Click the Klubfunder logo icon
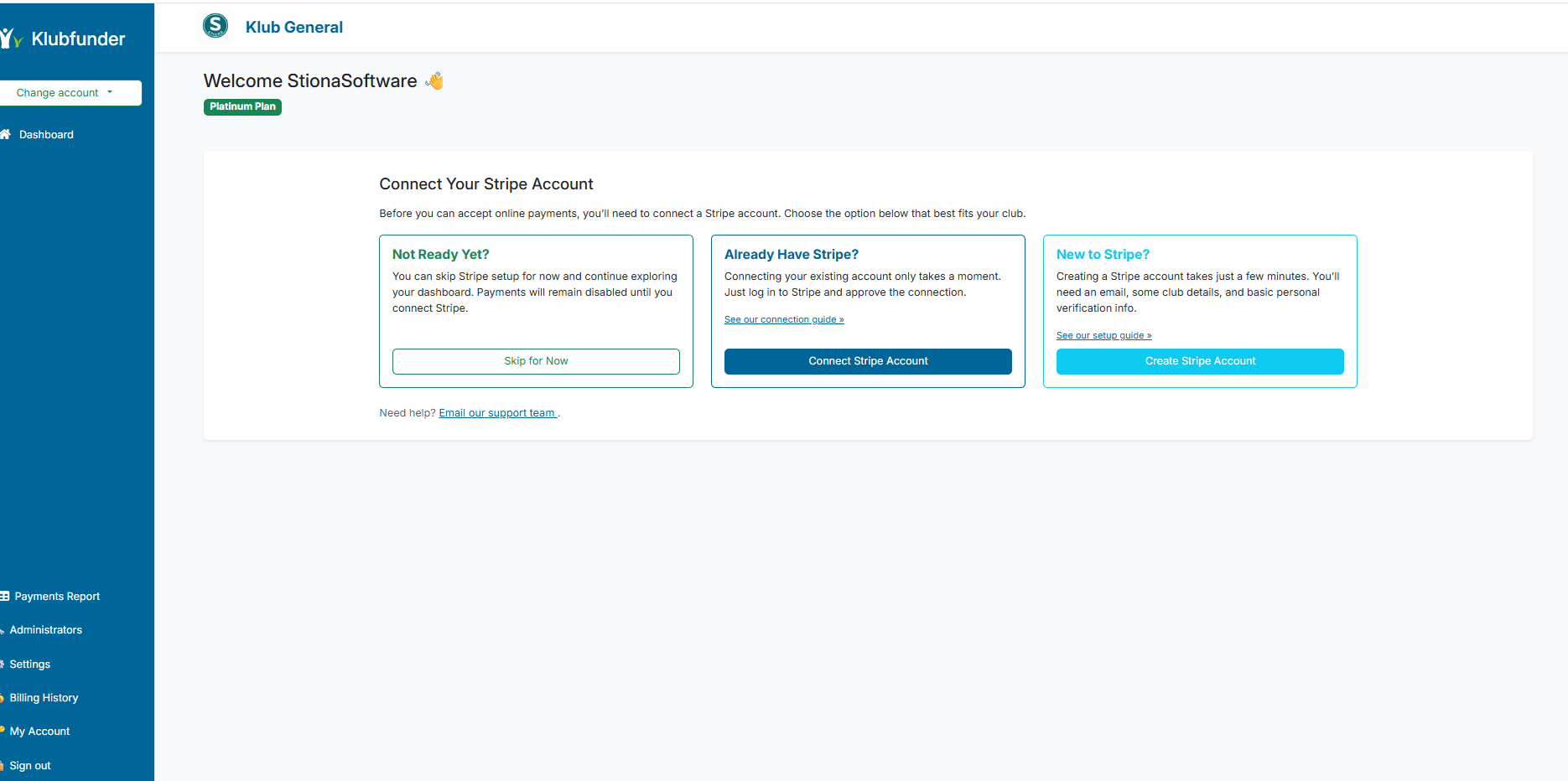This screenshot has height=781, width=1568. pyautogui.click(x=12, y=37)
